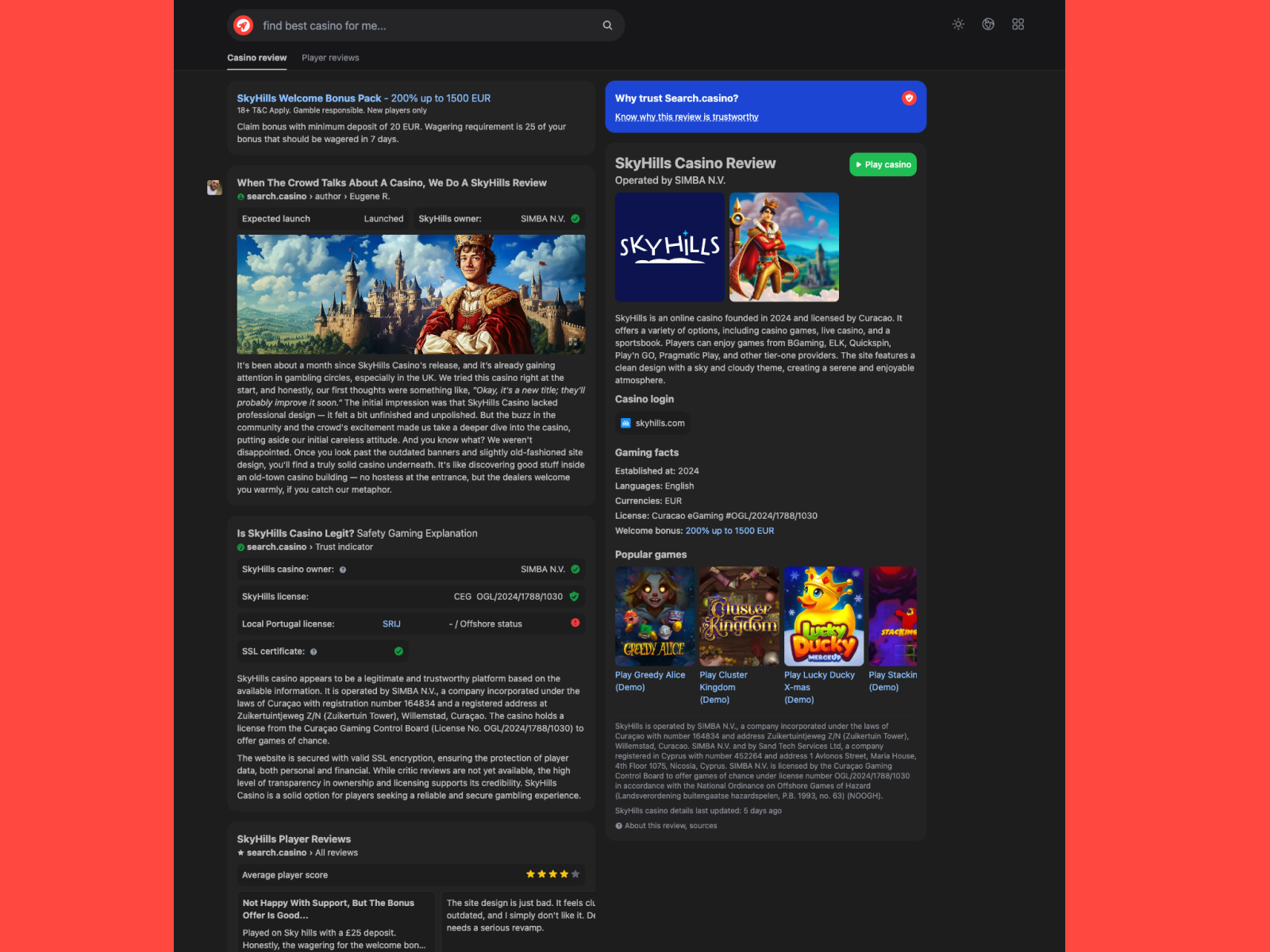Click 'Play Greedy Alice (Demo)' link
The width and height of the screenshot is (1270, 952).
tap(650, 681)
